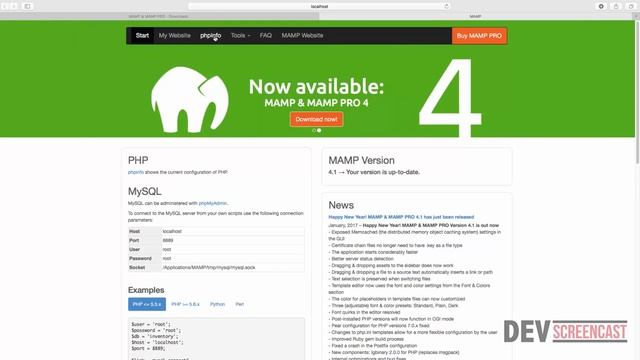Open the FAQ navbar item
This screenshot has width=640, height=360.
pyautogui.click(x=266, y=36)
